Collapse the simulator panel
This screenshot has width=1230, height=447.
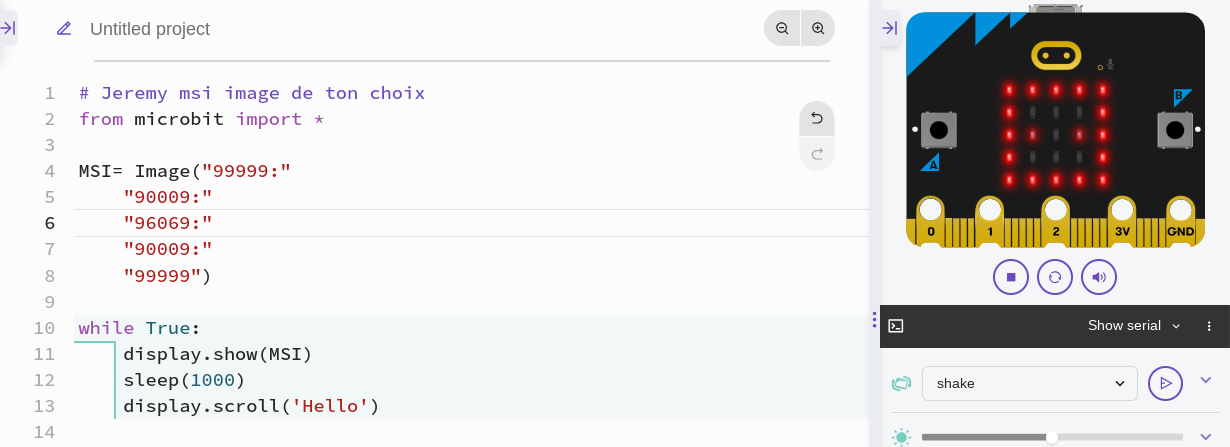(x=889, y=28)
